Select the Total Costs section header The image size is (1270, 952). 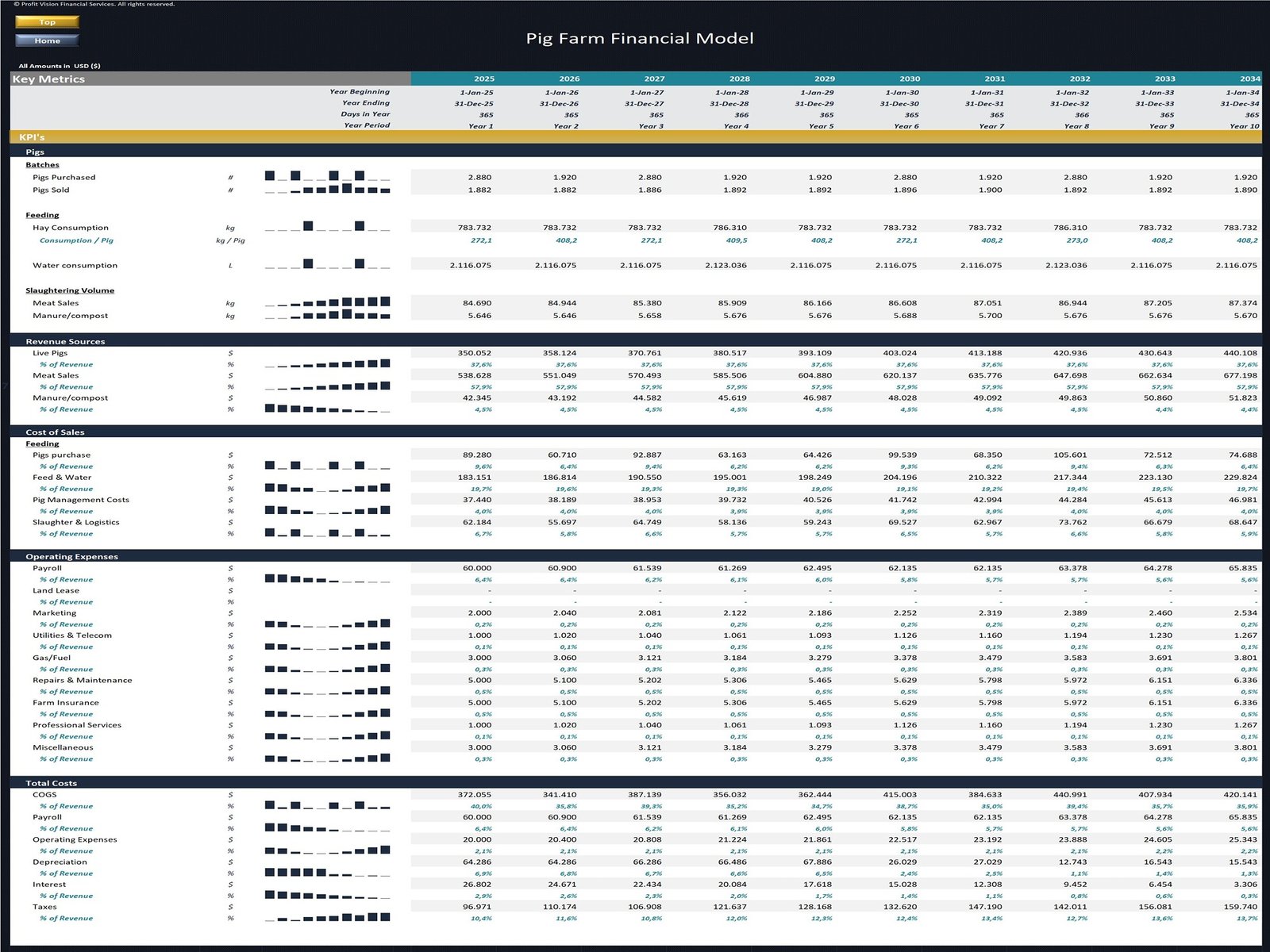[51, 783]
